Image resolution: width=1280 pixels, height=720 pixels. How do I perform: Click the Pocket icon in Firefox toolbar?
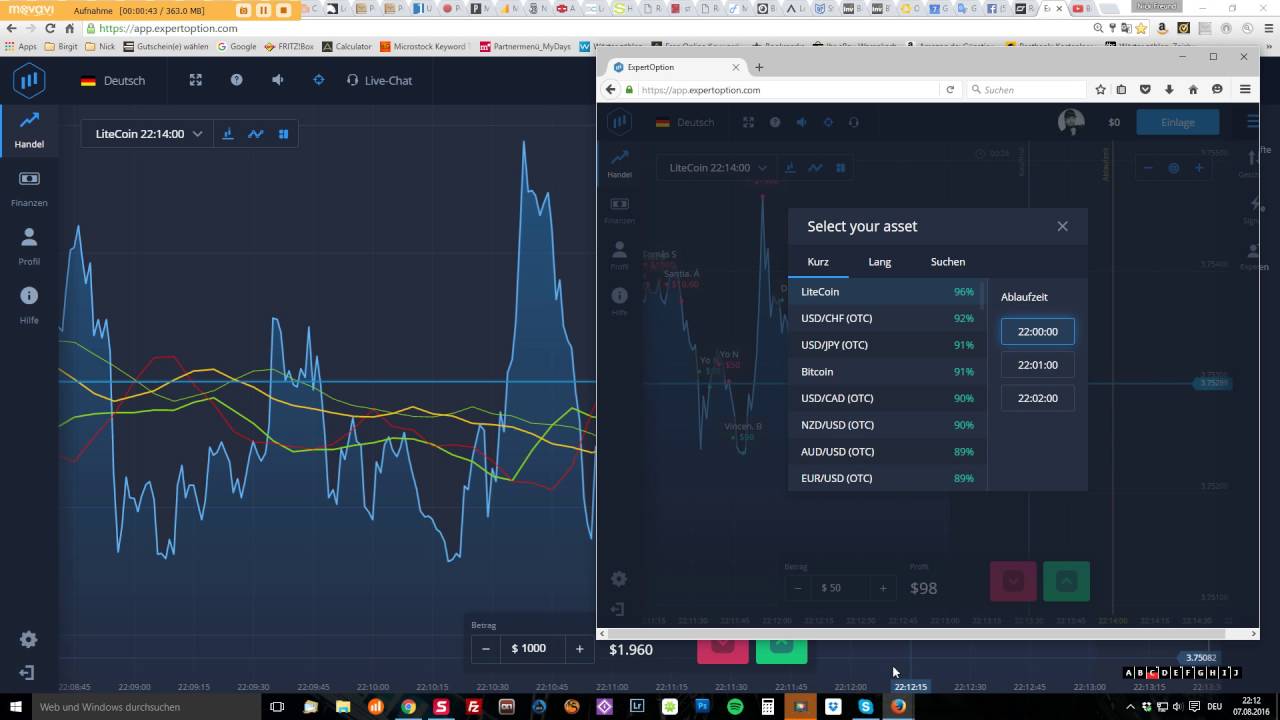point(1146,89)
